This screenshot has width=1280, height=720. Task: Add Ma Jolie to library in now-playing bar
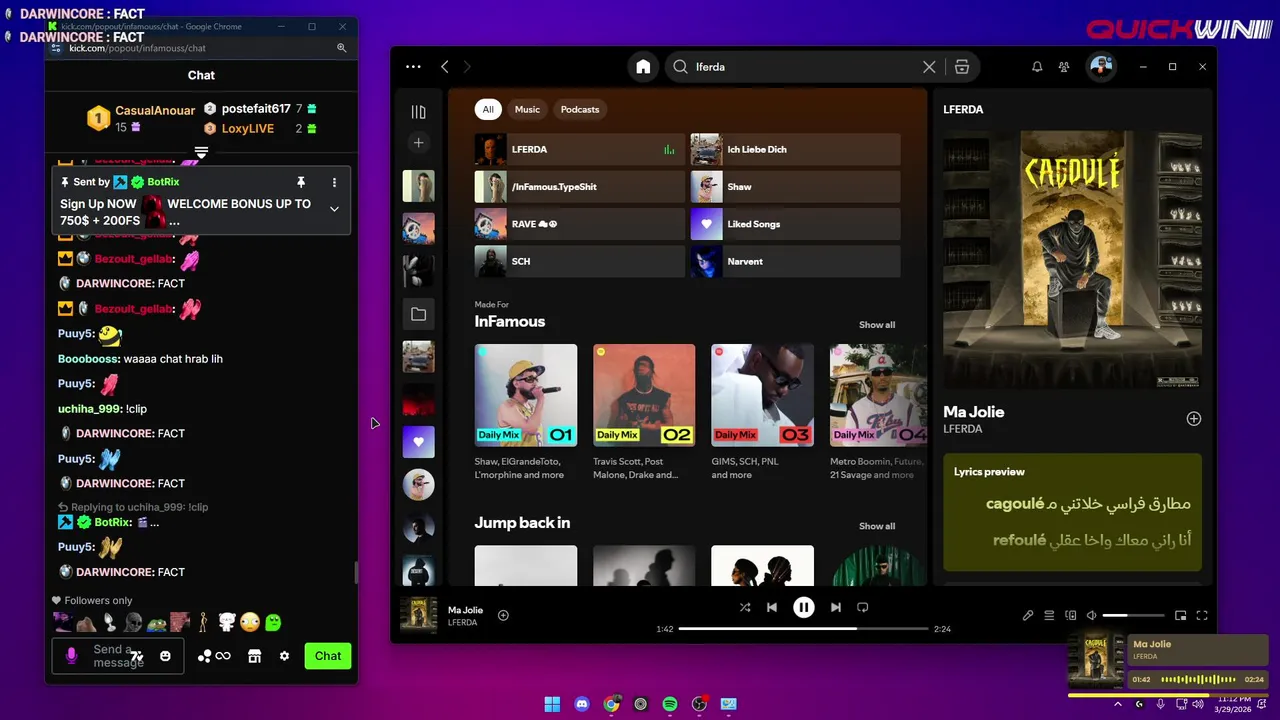503,615
